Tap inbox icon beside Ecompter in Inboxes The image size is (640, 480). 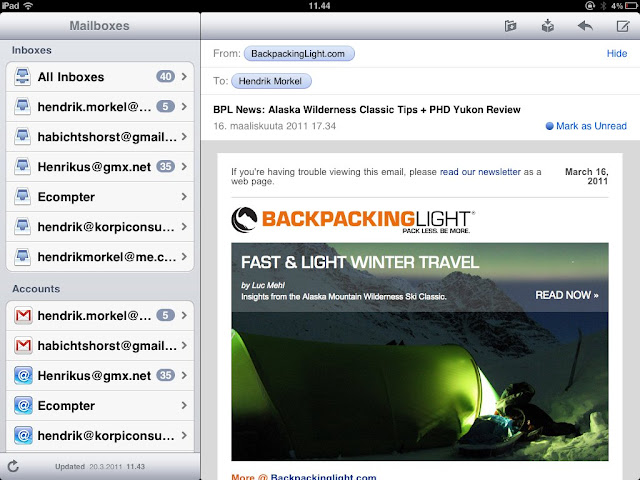pyautogui.click(x=22, y=197)
